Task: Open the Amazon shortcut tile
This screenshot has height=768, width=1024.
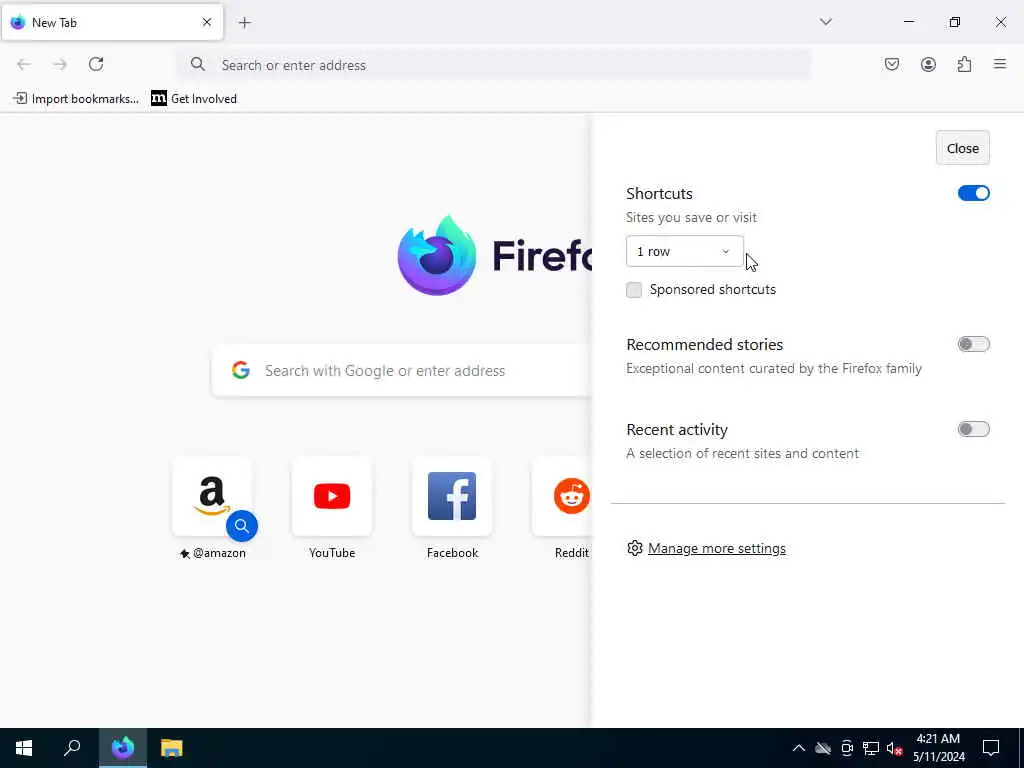Action: (212, 497)
